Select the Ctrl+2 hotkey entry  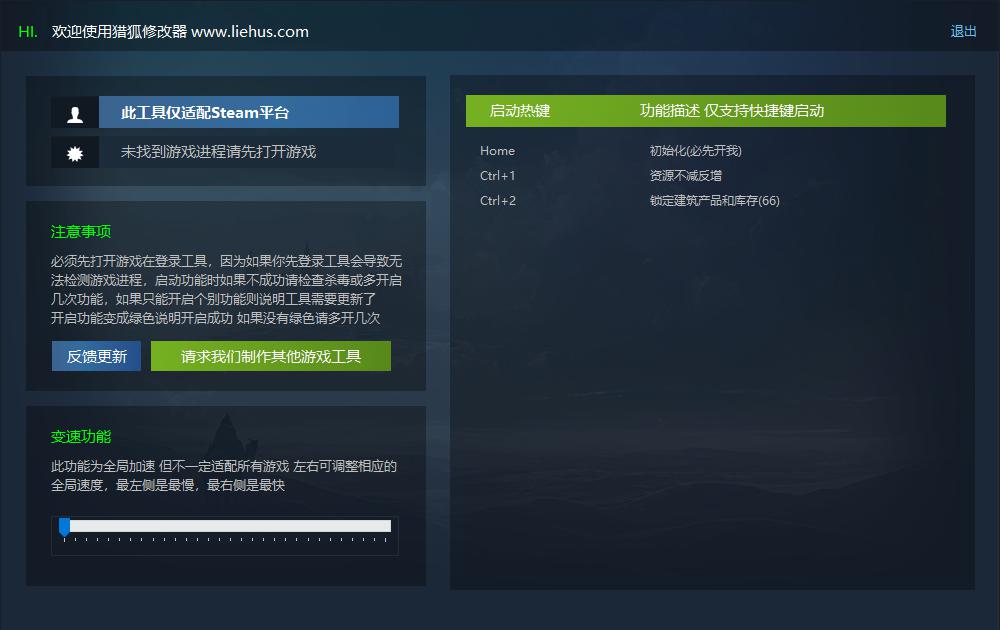(497, 200)
